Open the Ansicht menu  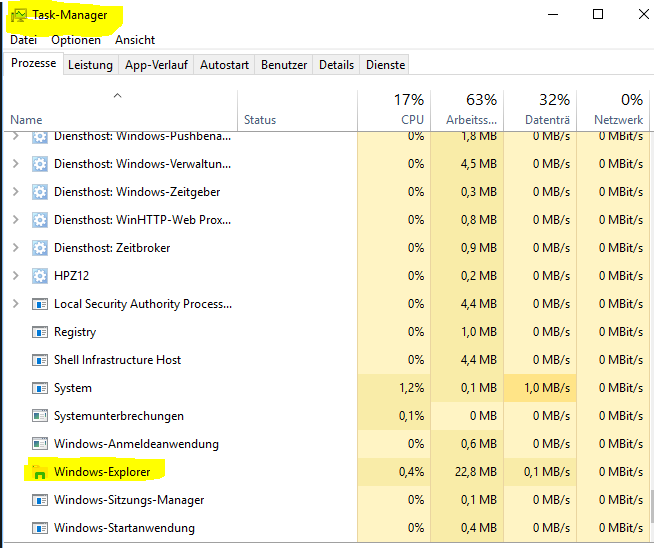tap(135, 40)
